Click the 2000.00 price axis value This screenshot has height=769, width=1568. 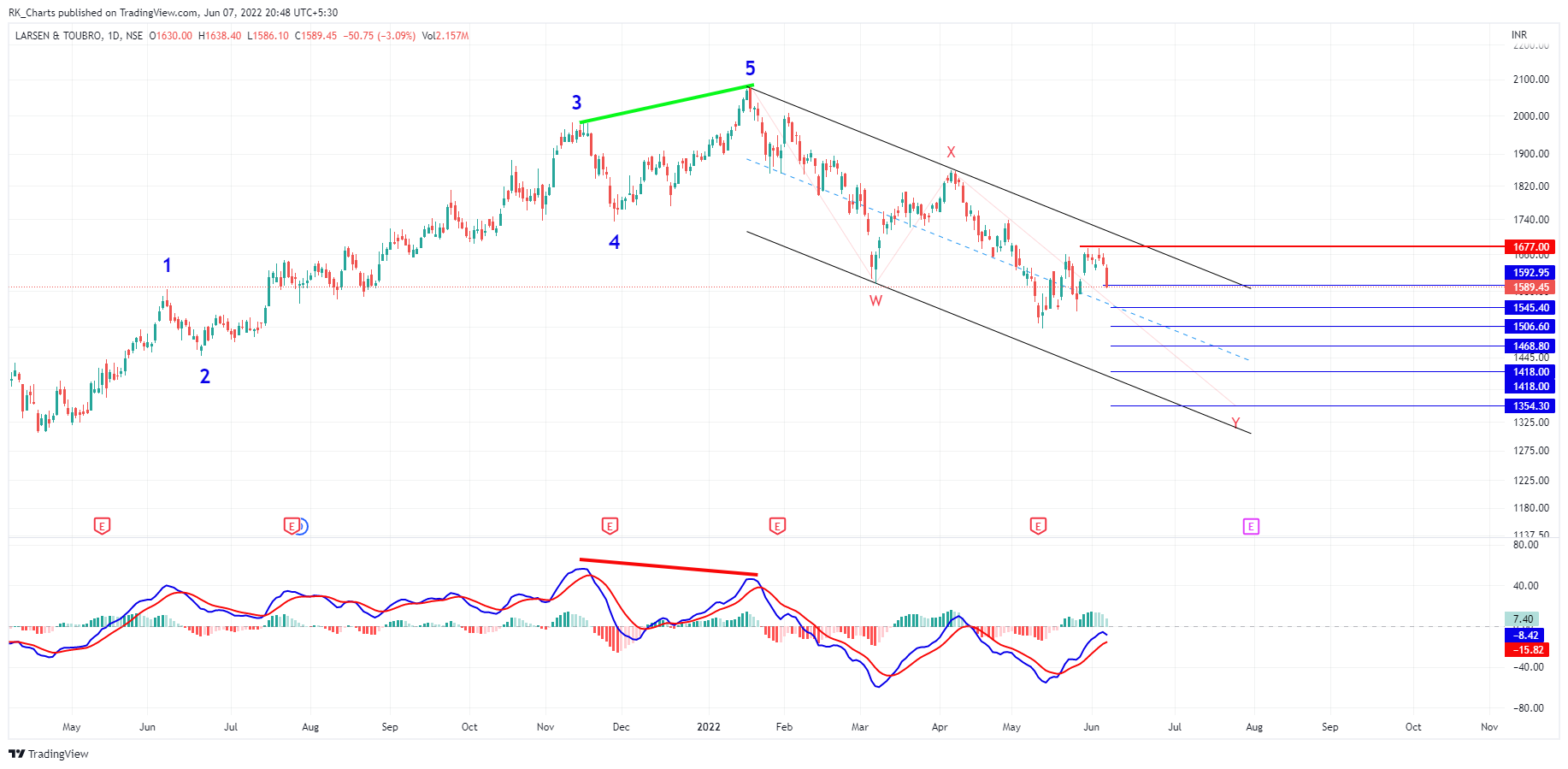click(x=1531, y=116)
